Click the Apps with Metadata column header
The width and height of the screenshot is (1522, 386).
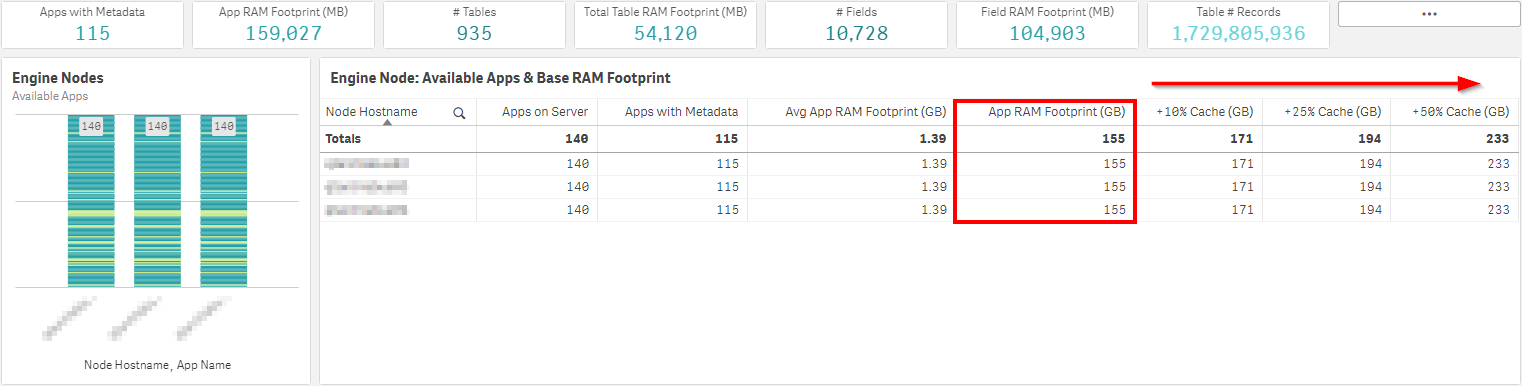[682, 112]
